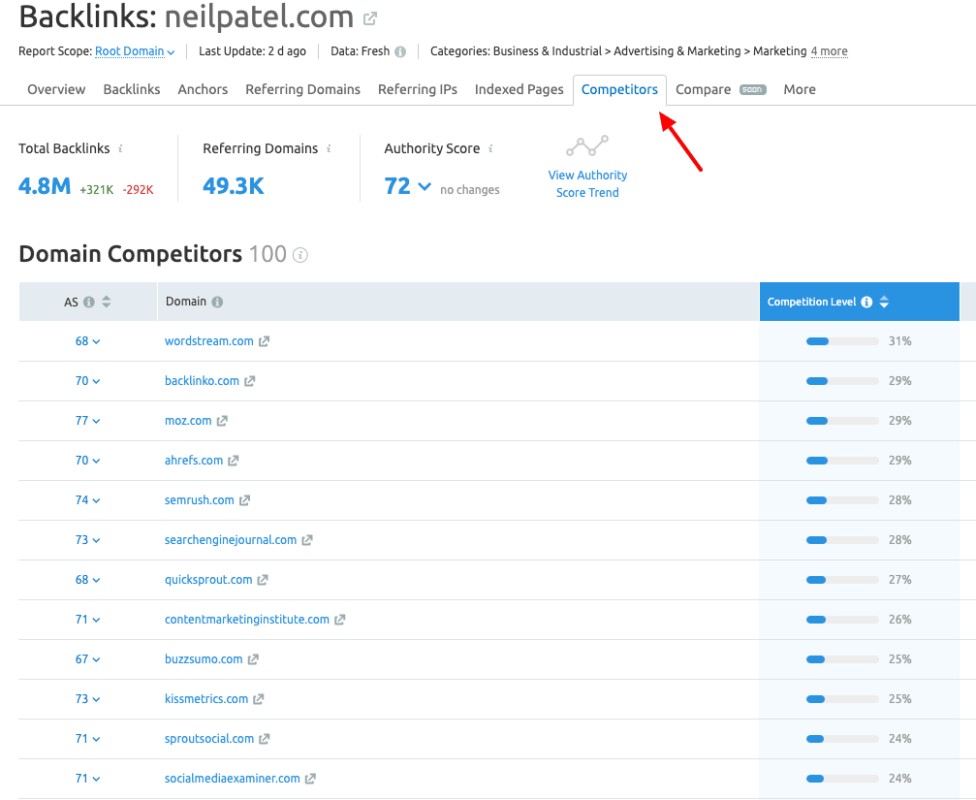This screenshot has width=976, height=800.
Task: Click the +321K new backlinks figure
Action: 96,190
